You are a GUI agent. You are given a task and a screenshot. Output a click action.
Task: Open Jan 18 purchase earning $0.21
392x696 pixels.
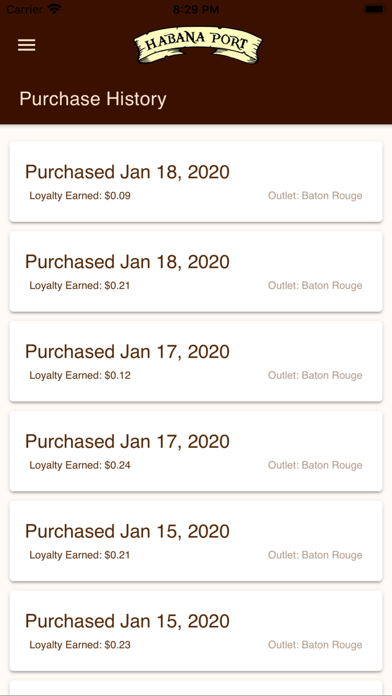pyautogui.click(x=196, y=271)
